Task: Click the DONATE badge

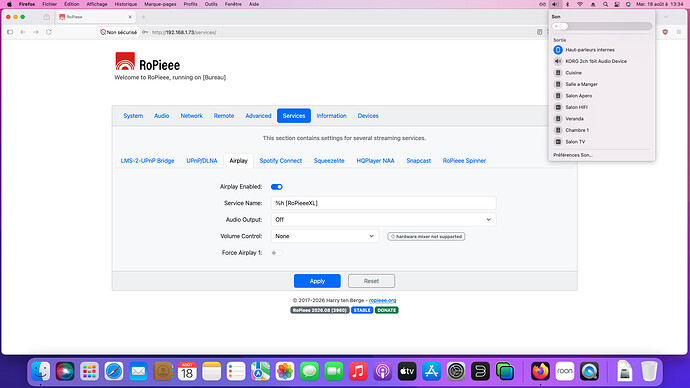Action: (x=386, y=310)
